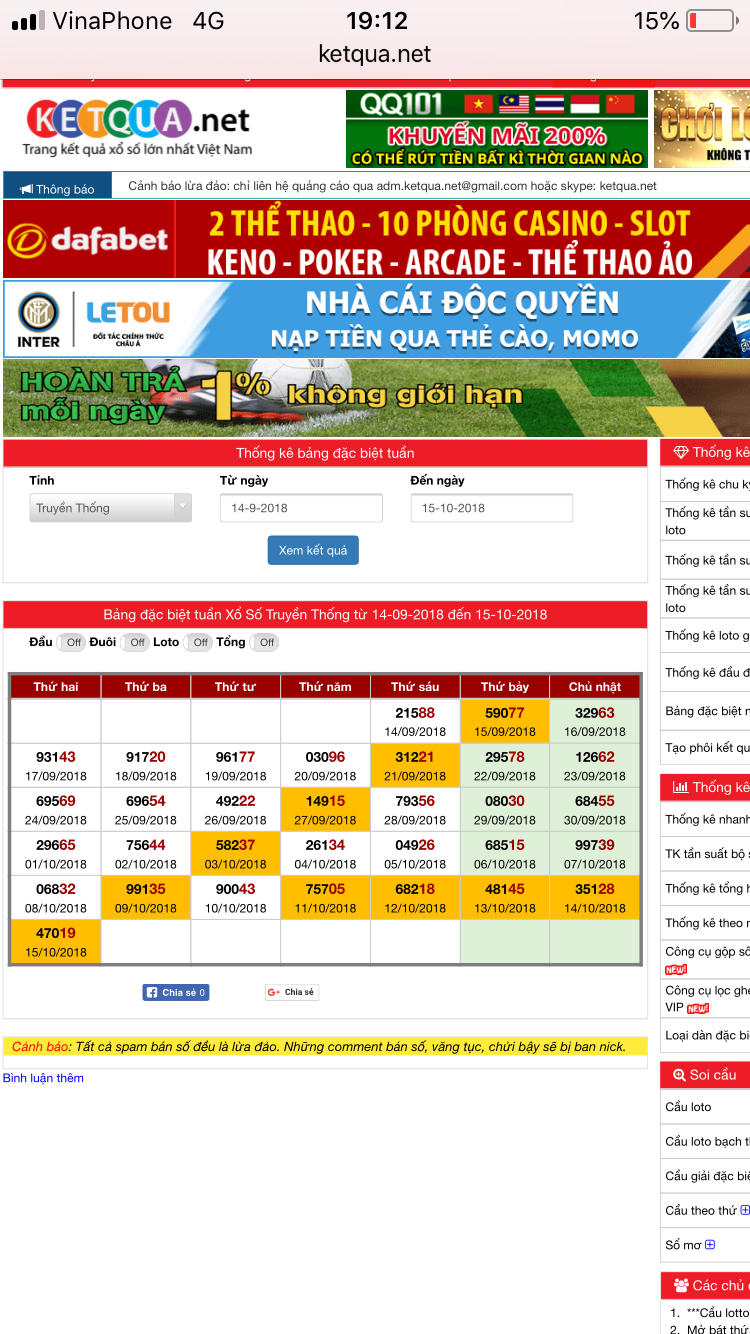
Task: Click the Soi cầu magnifier icon
Action: (679, 1075)
